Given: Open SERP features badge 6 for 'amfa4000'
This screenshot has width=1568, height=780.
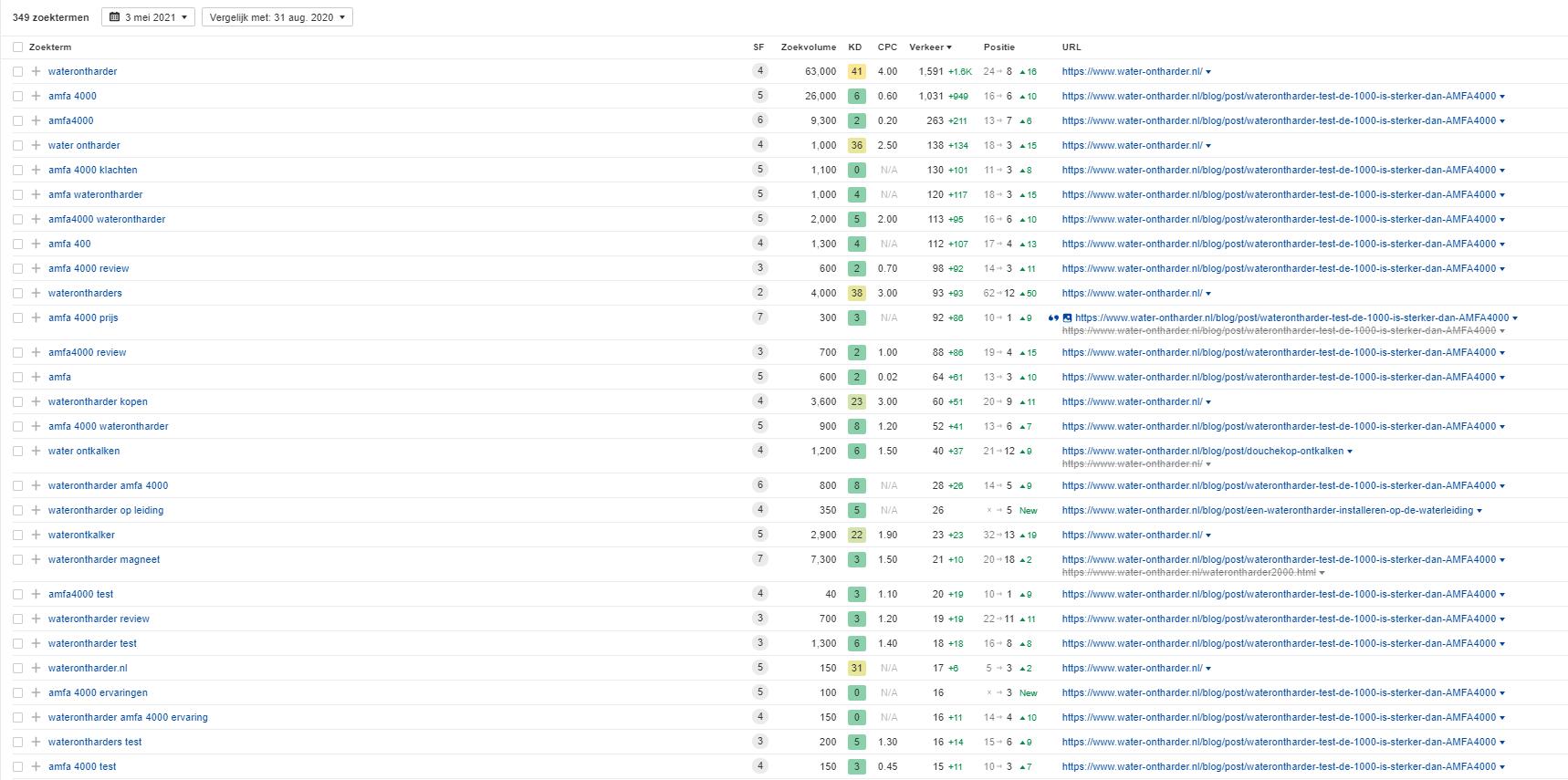Looking at the screenshot, I should point(759,120).
